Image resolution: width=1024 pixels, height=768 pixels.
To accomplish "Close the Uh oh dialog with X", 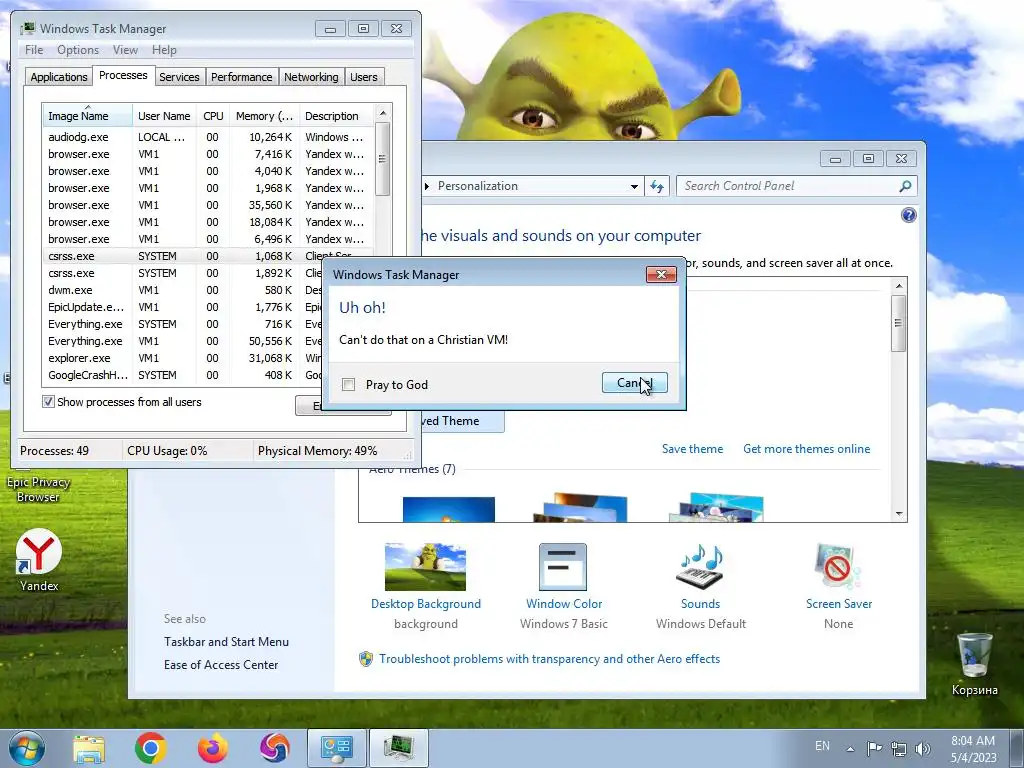I will (x=661, y=274).
